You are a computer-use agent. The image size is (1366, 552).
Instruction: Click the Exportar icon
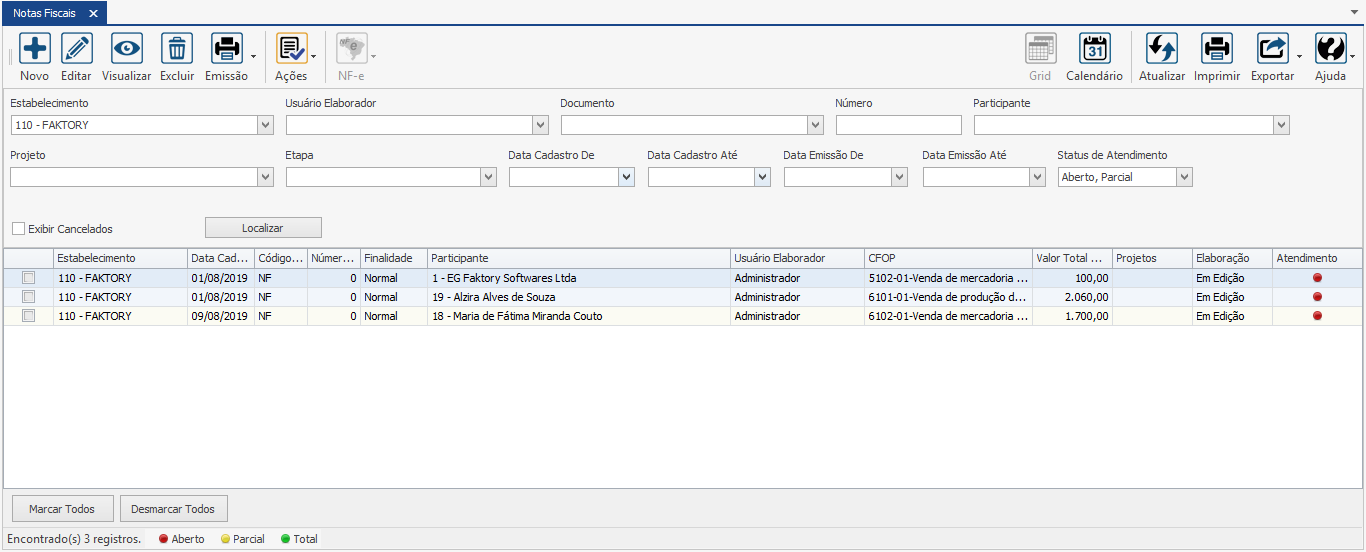click(x=1273, y=48)
